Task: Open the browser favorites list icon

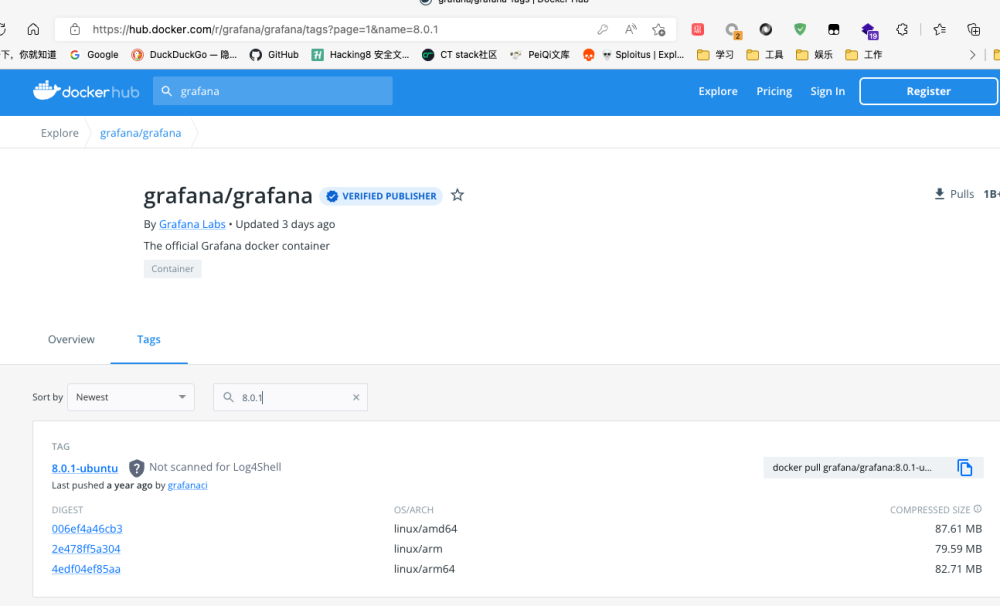Action: point(939,29)
